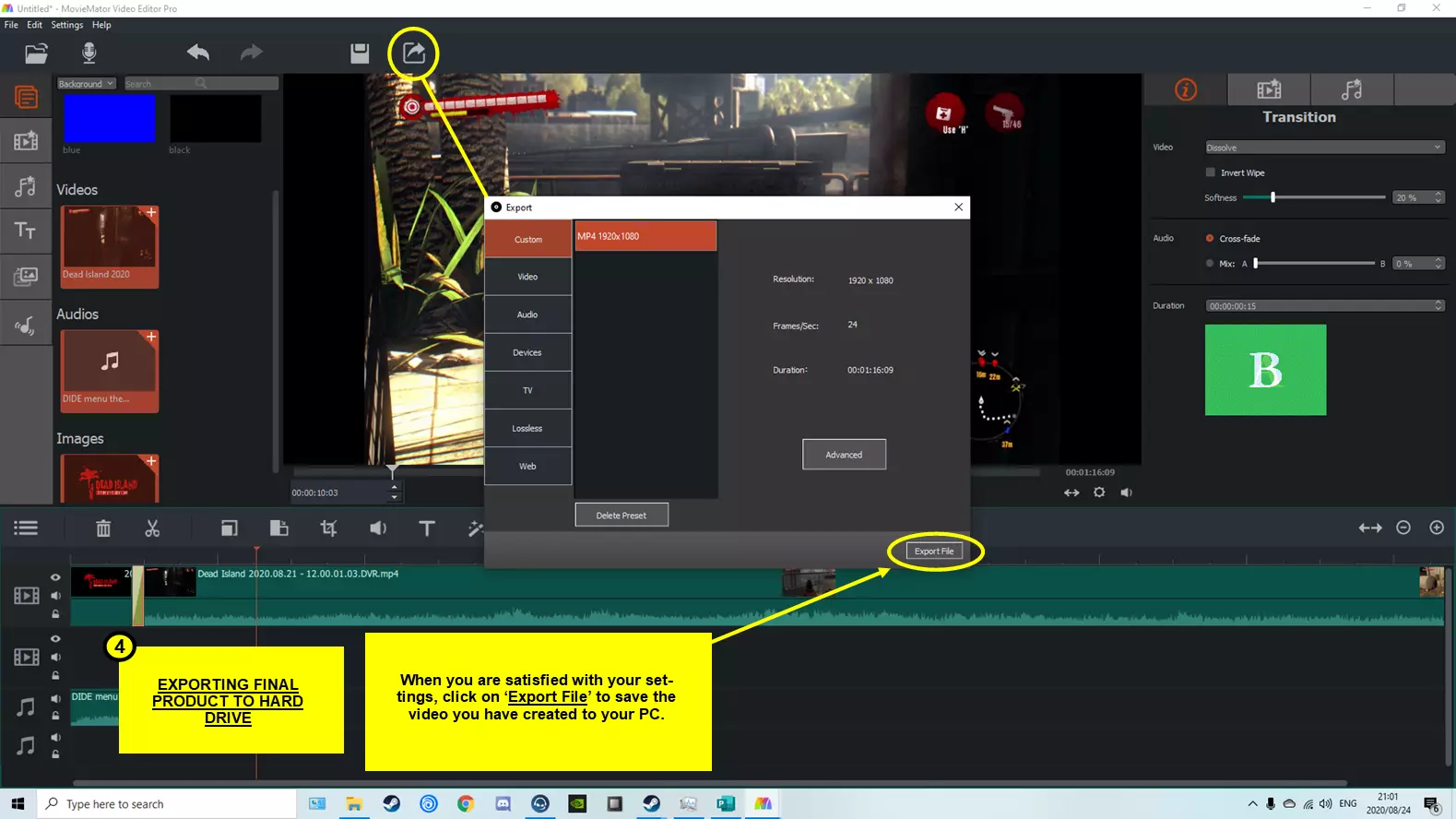
Task: Click the Export File button
Action: tap(934, 551)
